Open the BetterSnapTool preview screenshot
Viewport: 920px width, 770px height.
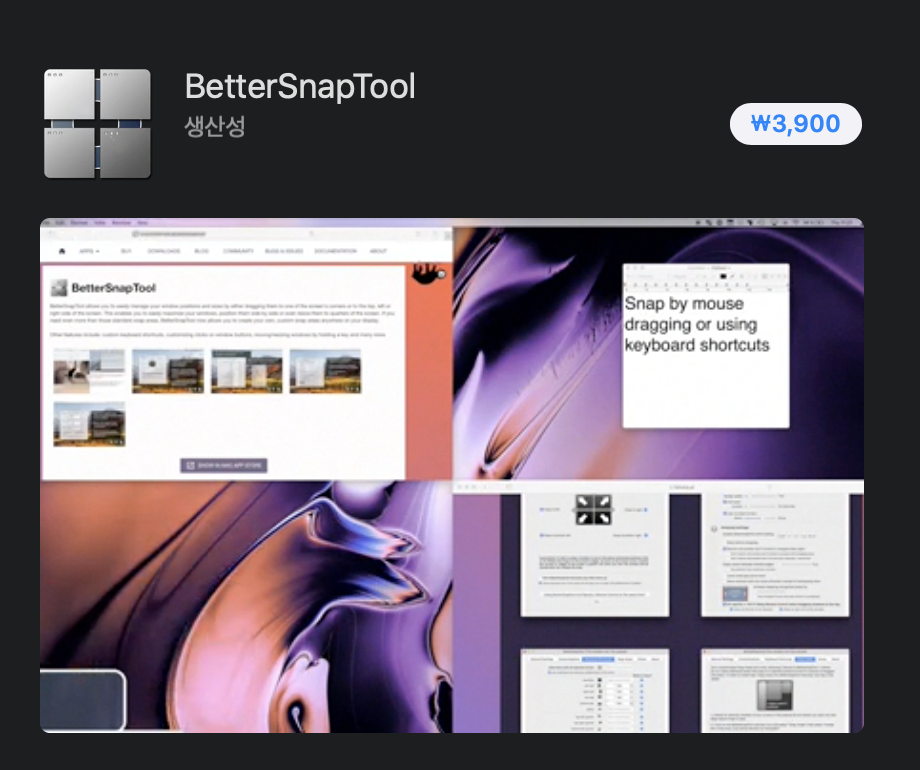tap(452, 475)
